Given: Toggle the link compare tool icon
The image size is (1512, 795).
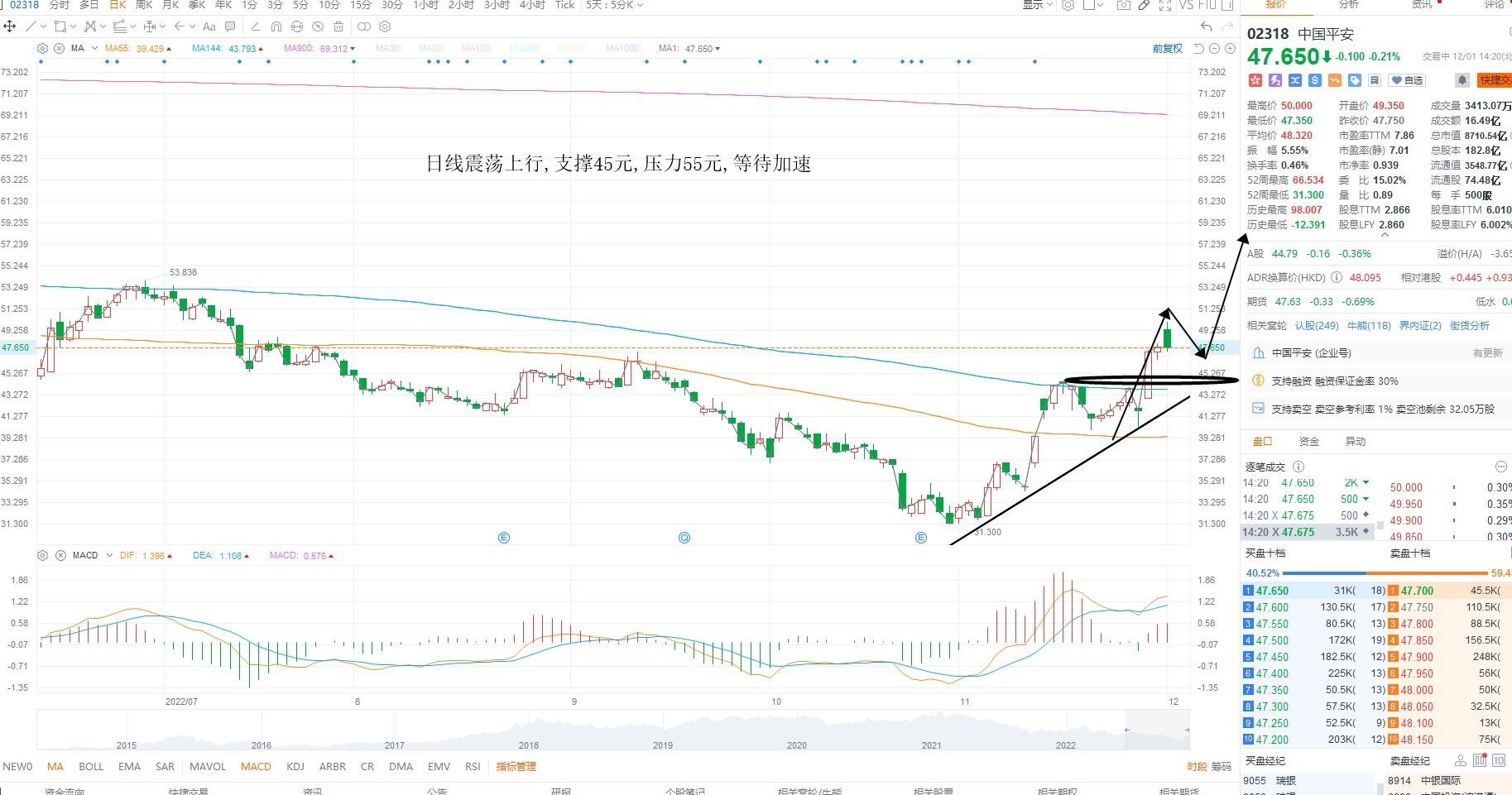Looking at the screenshot, I should point(364,26).
